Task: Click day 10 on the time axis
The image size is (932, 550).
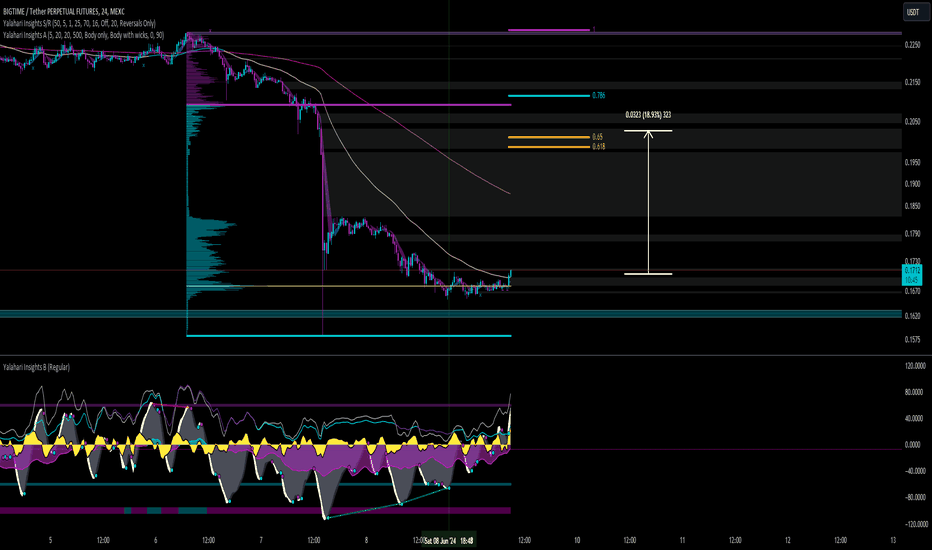Action: pyautogui.click(x=577, y=540)
